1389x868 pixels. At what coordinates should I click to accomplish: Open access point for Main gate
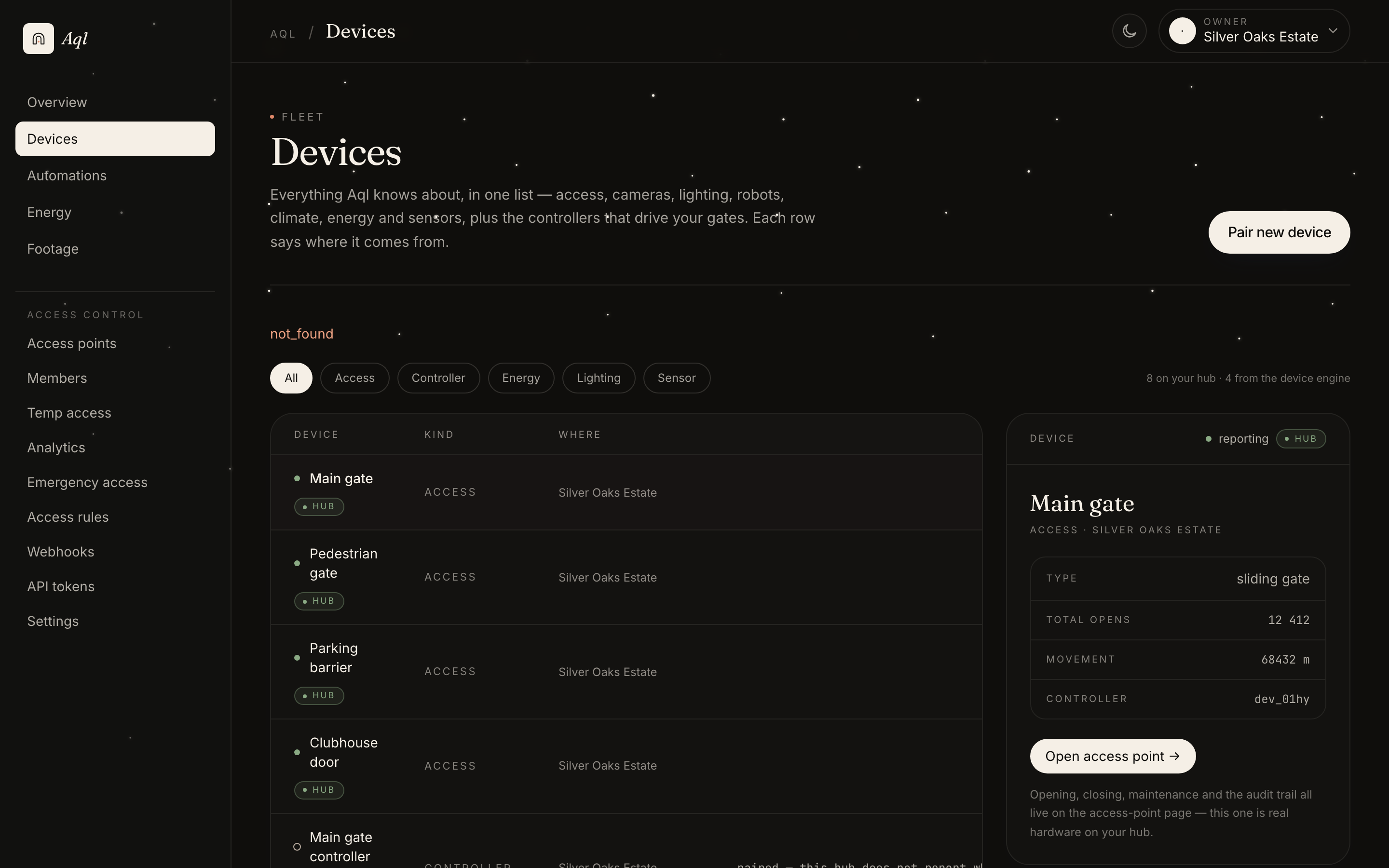click(x=1112, y=756)
